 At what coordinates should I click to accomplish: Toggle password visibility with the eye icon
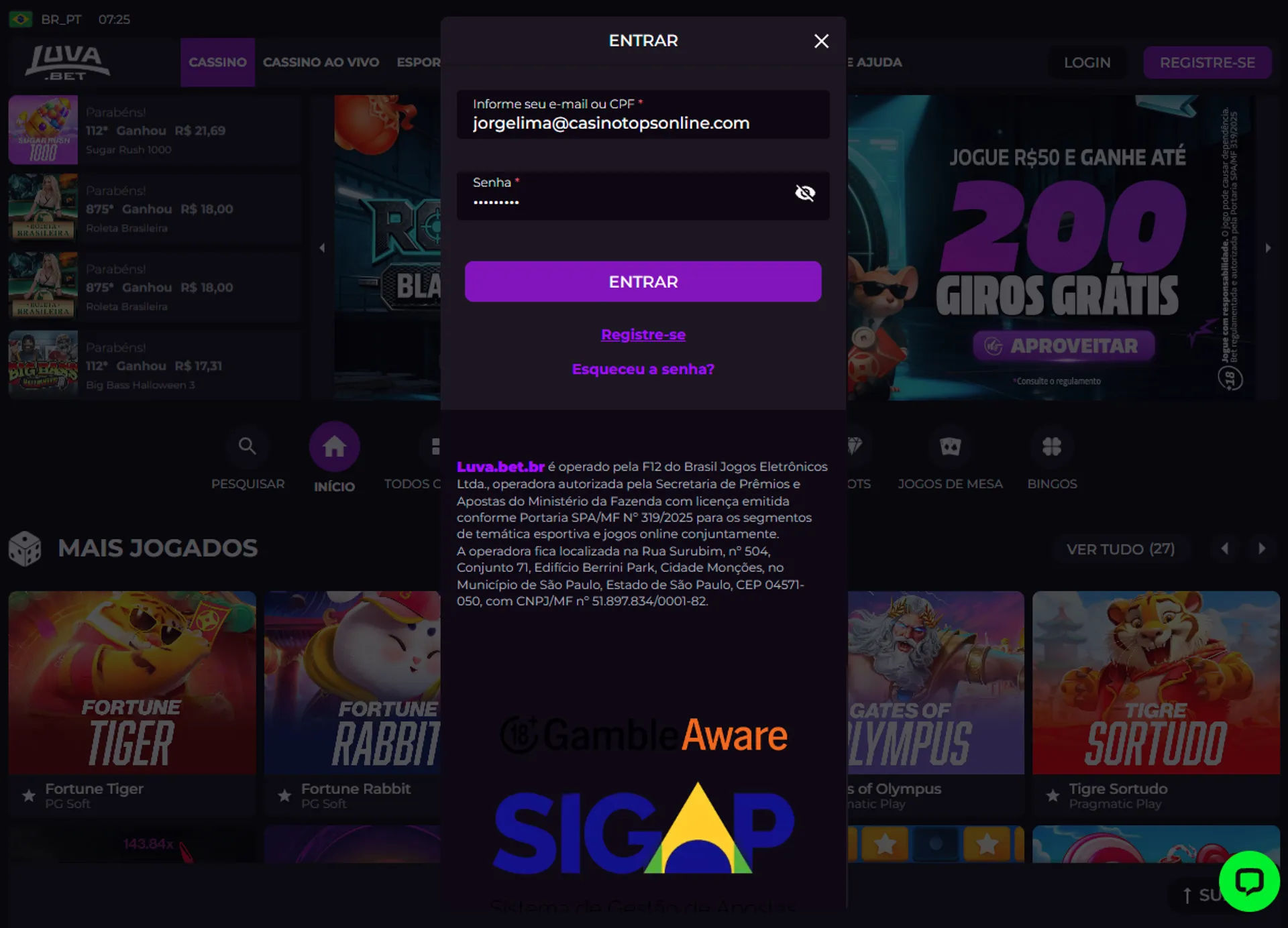[x=804, y=193]
